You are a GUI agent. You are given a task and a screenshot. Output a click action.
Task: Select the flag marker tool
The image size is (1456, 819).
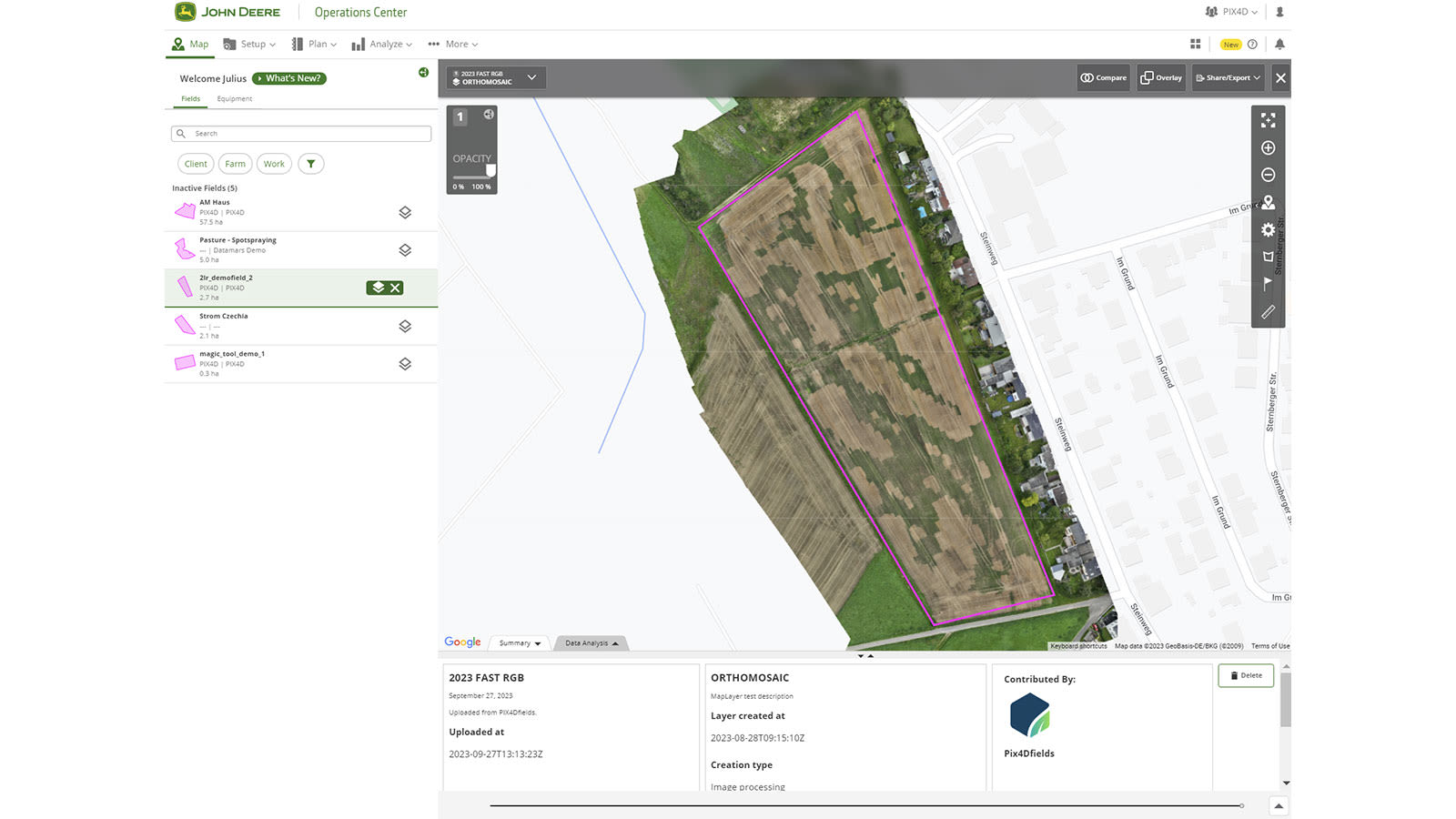click(x=1268, y=284)
